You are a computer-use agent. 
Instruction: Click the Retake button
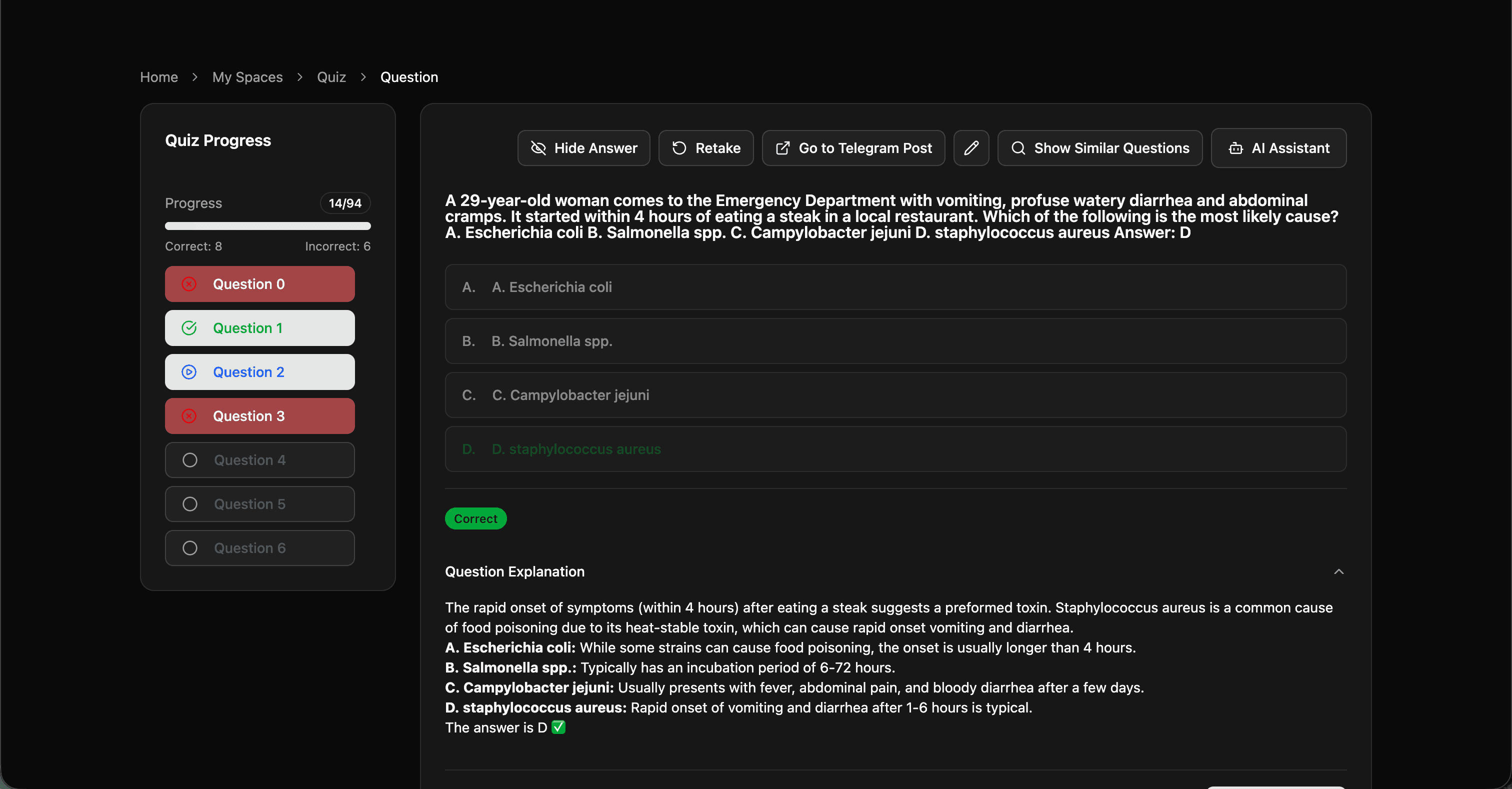(705, 148)
